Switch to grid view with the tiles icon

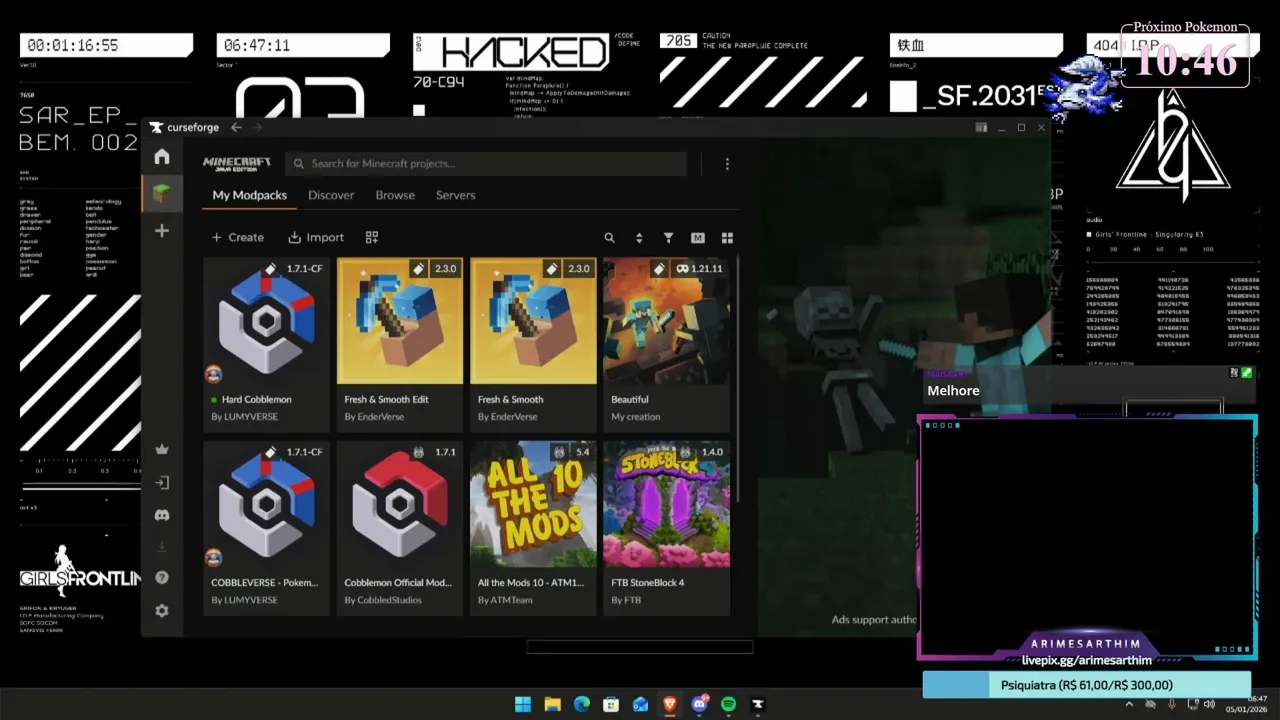(x=727, y=238)
